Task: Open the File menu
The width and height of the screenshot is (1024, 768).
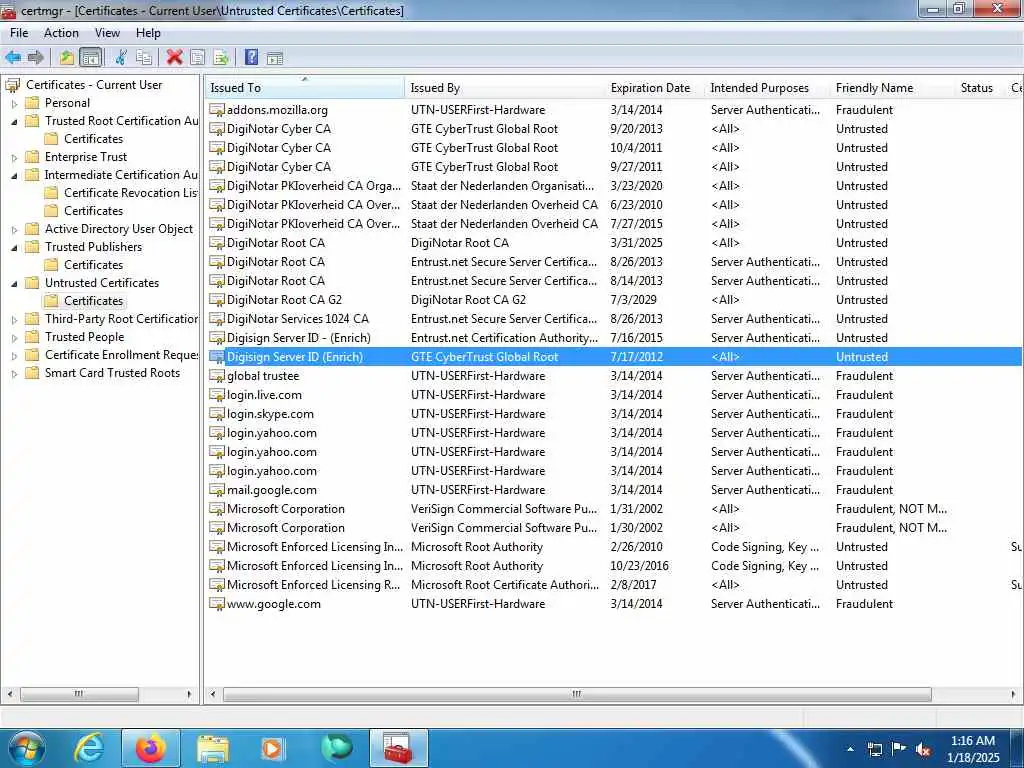Action: tap(19, 33)
